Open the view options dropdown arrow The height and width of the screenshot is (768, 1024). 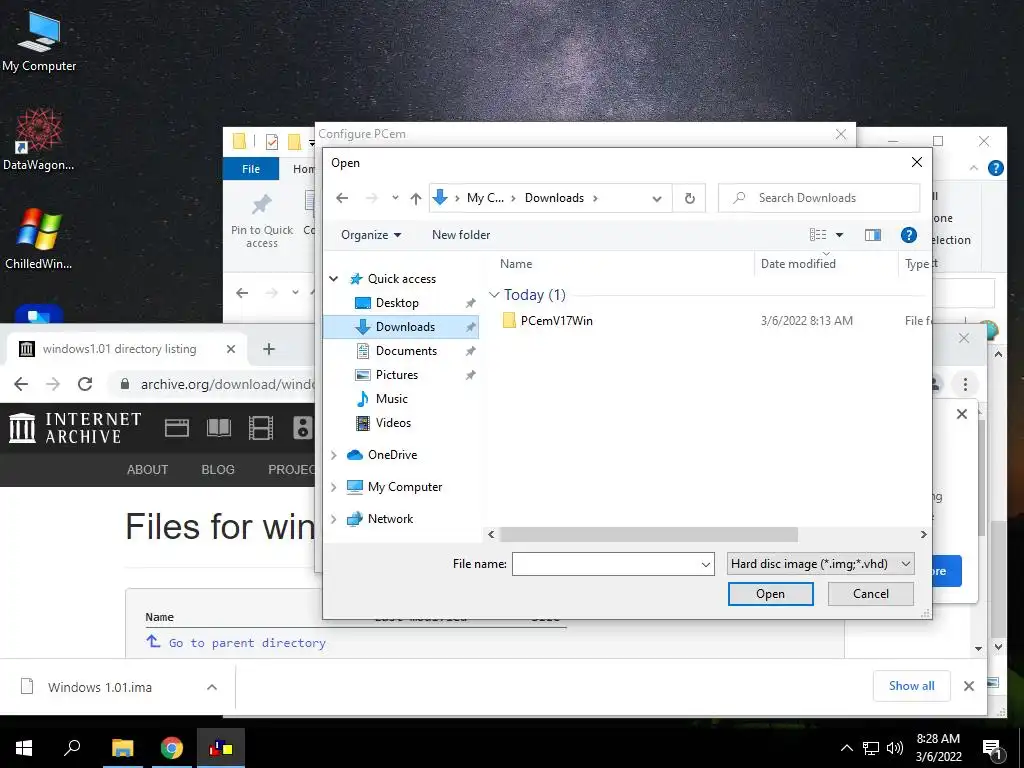point(840,235)
